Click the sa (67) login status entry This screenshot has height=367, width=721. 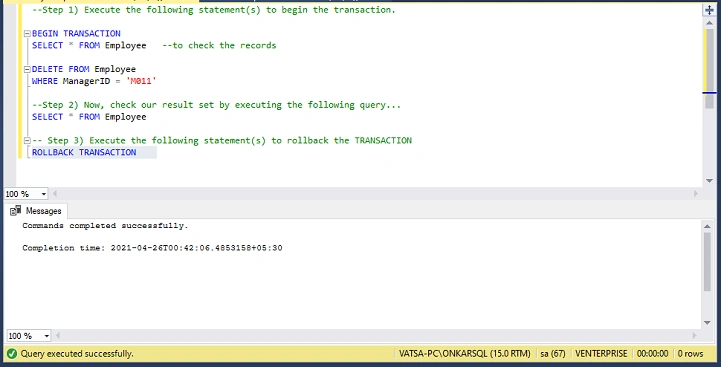(553, 354)
